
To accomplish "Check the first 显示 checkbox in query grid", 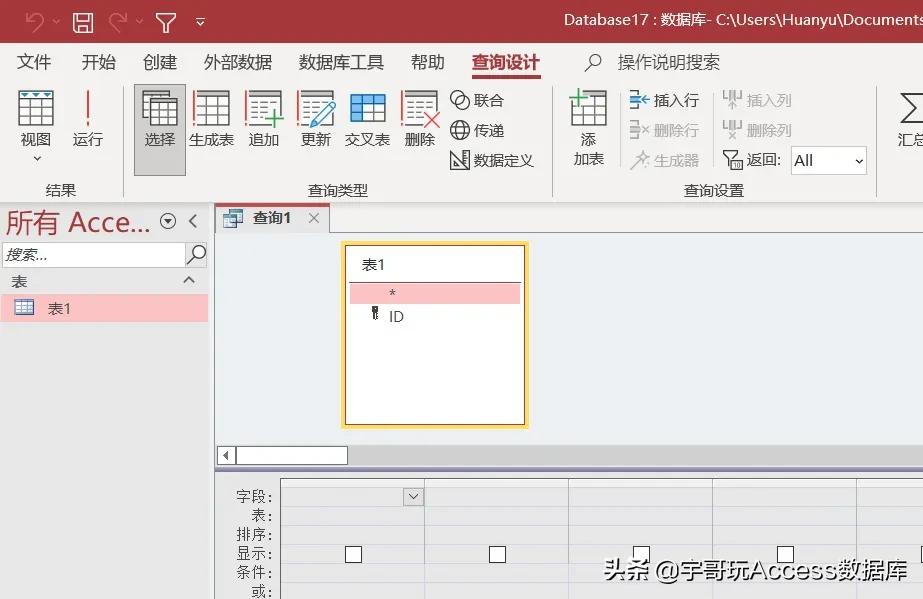I will pyautogui.click(x=353, y=553).
